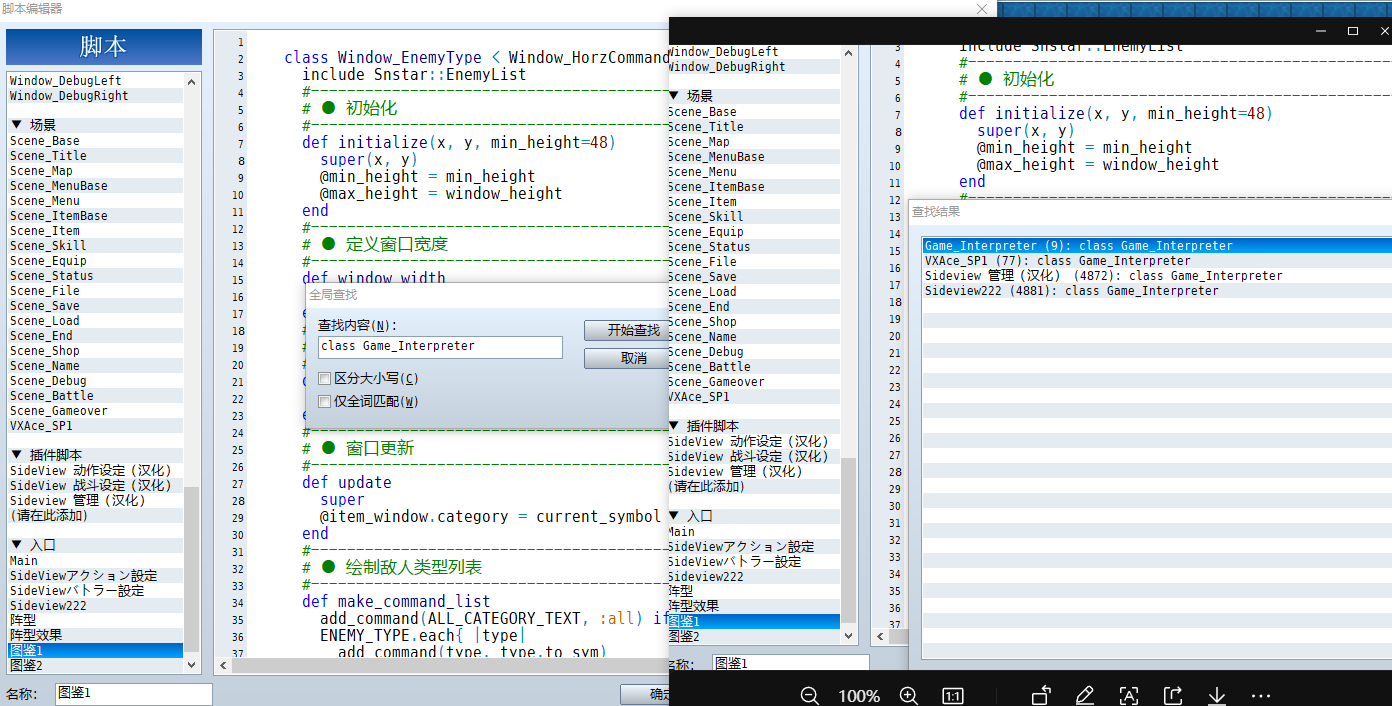Screen dimensions: 1392x706
Task: Select Game_Interpreter (9) search result
Action: [1156, 246]
